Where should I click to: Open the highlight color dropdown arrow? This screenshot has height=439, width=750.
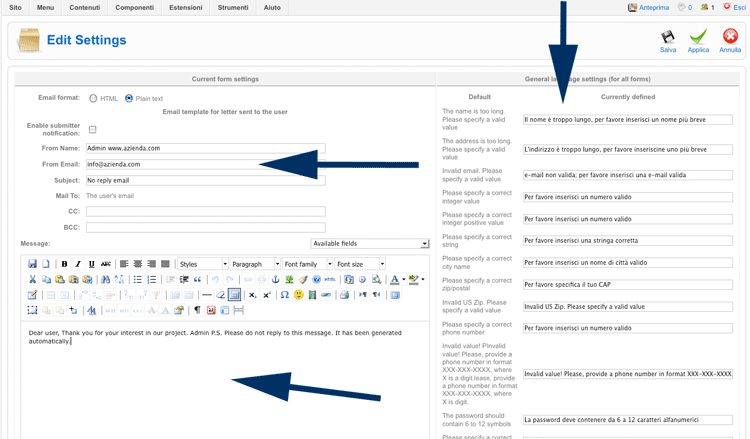(423, 279)
